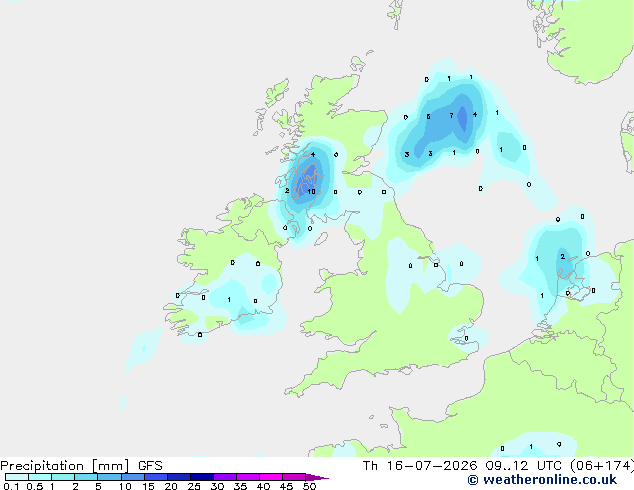The width and height of the screenshot is (634, 490).
Task: Click the 'Precipitation [mm] GFS' title text
Action: click(81, 466)
